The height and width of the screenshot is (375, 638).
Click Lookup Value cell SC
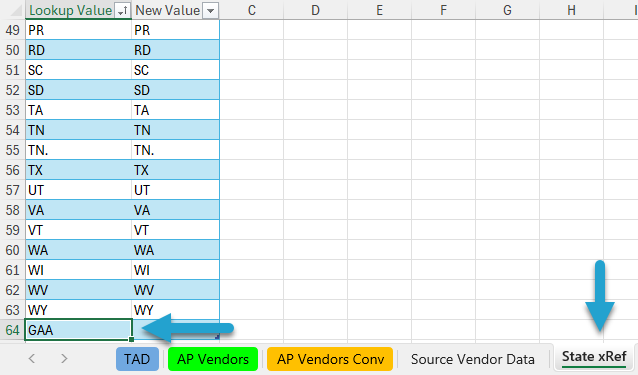tap(79, 70)
